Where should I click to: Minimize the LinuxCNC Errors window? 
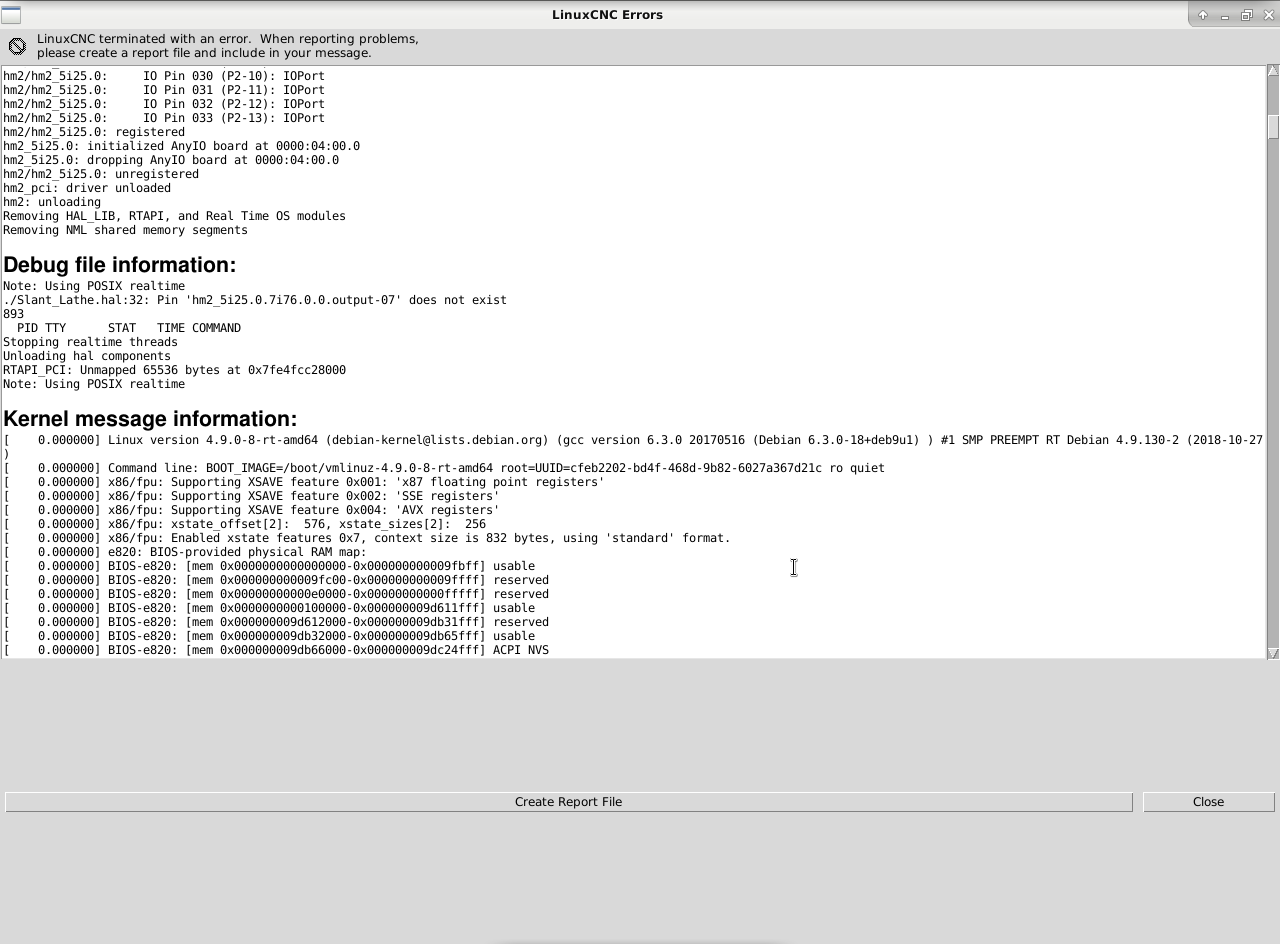pos(1225,15)
